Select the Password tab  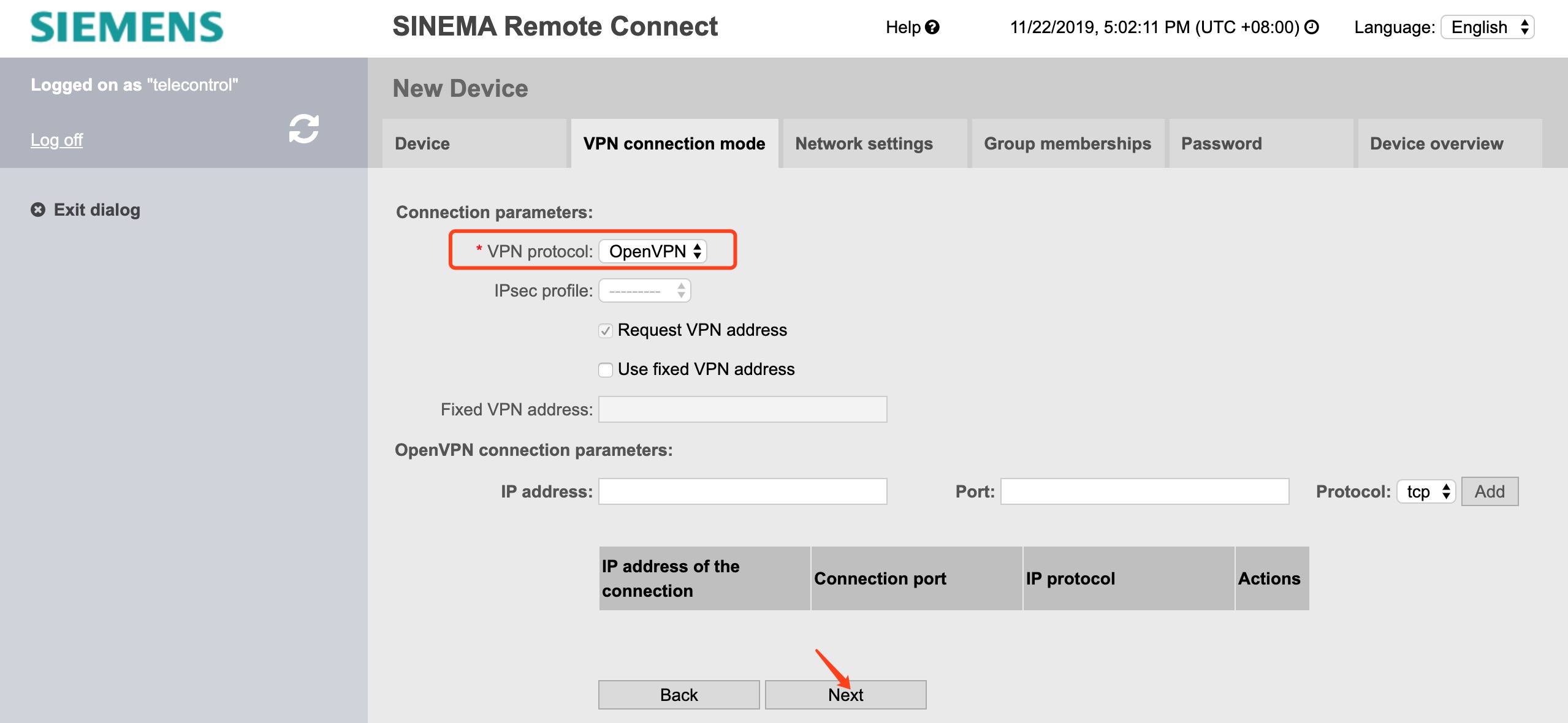pos(1221,144)
